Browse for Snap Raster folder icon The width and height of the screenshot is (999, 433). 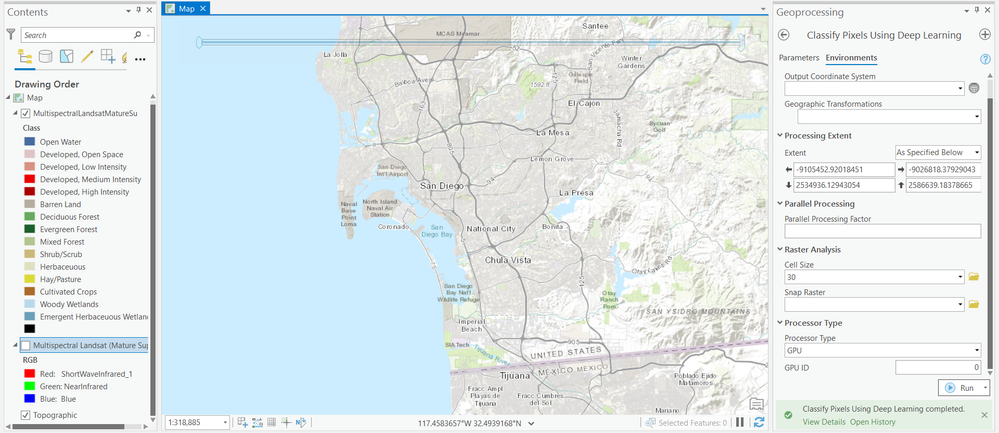(x=974, y=304)
